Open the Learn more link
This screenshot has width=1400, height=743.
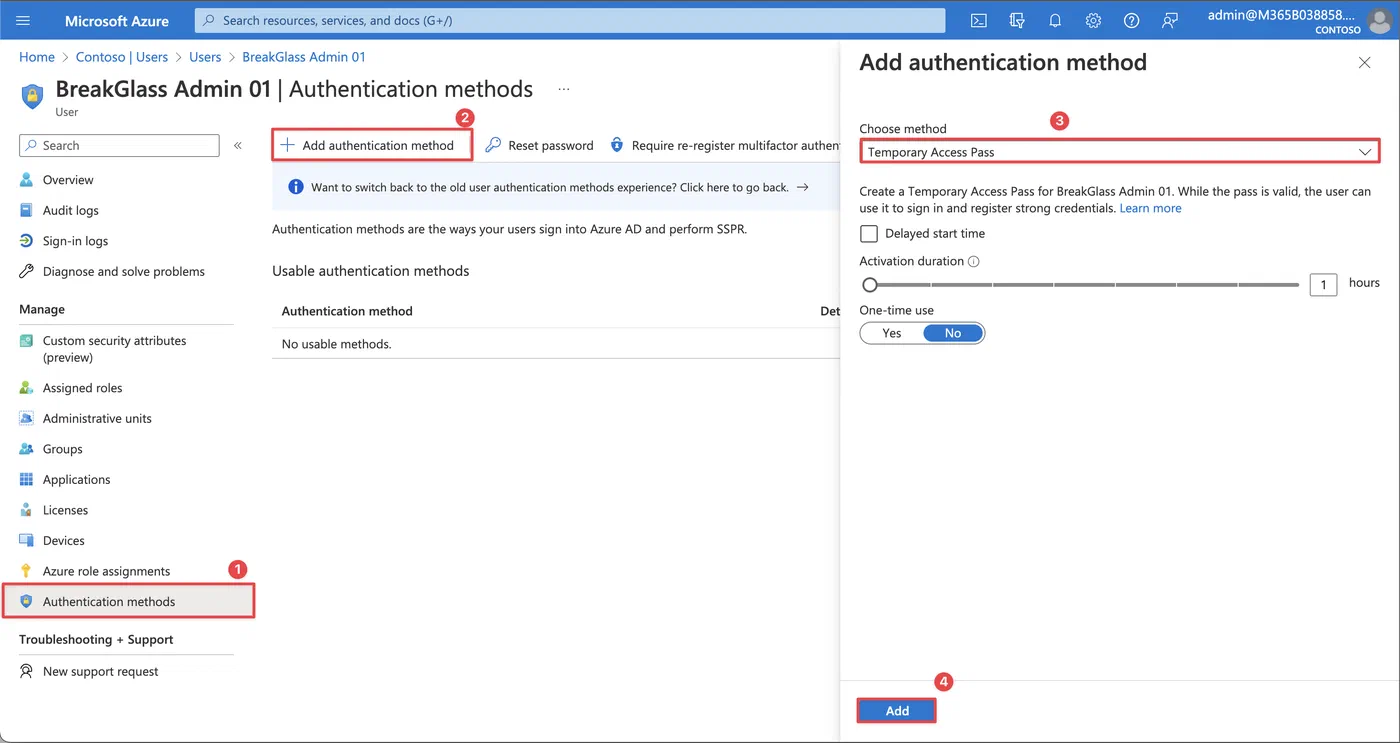tap(1150, 208)
